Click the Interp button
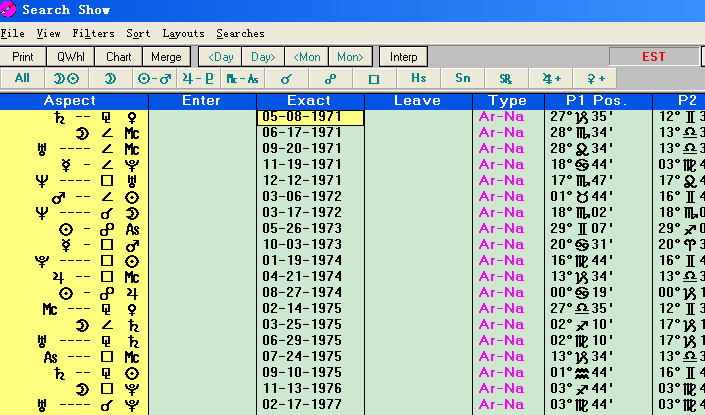This screenshot has width=705, height=415. (404, 57)
